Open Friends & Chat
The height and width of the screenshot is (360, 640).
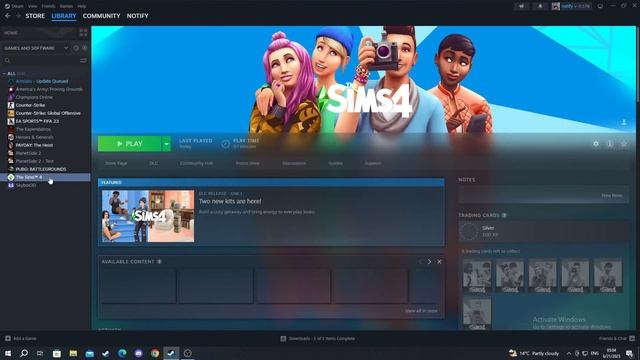[616, 338]
